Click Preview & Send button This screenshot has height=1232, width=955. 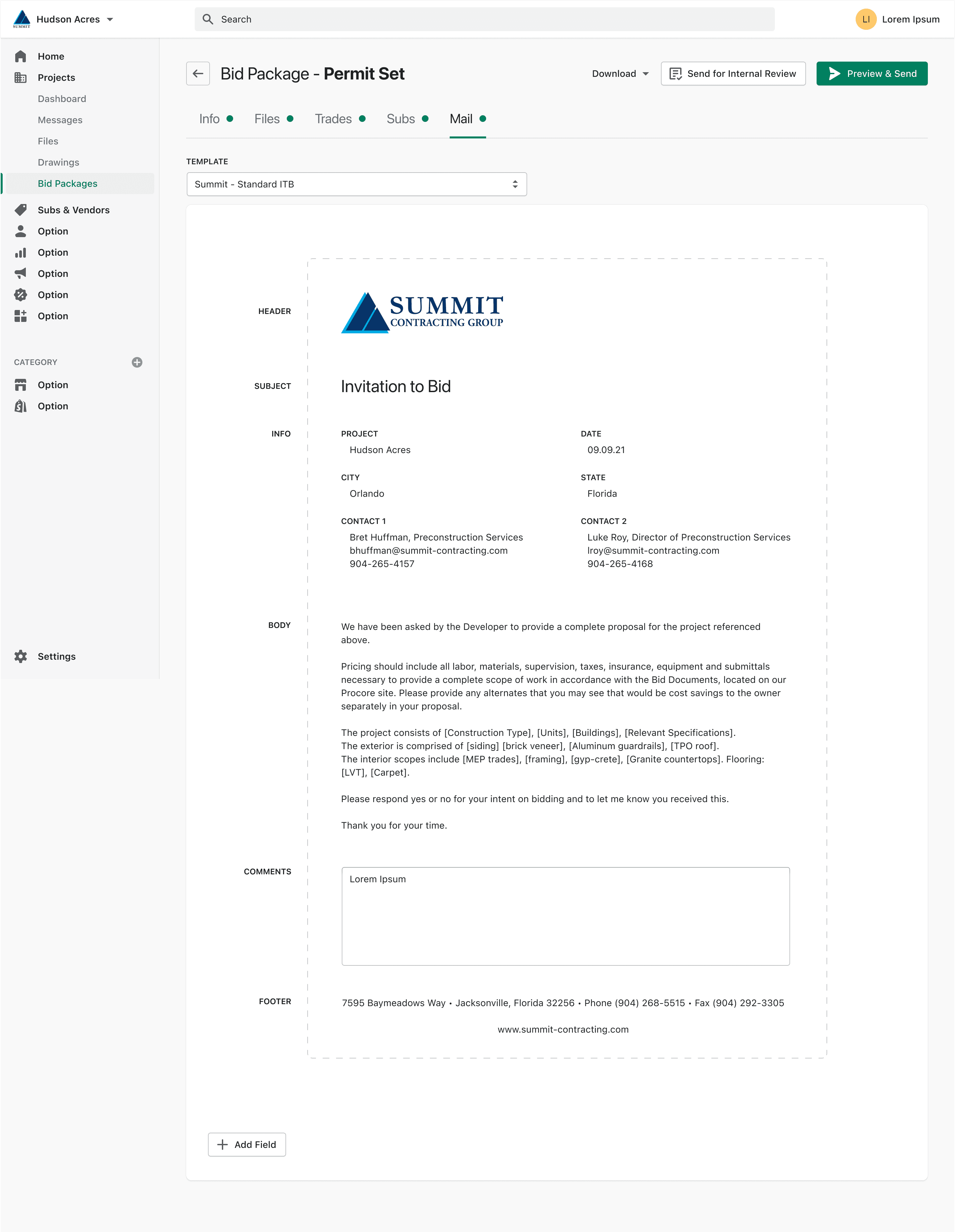(x=872, y=74)
